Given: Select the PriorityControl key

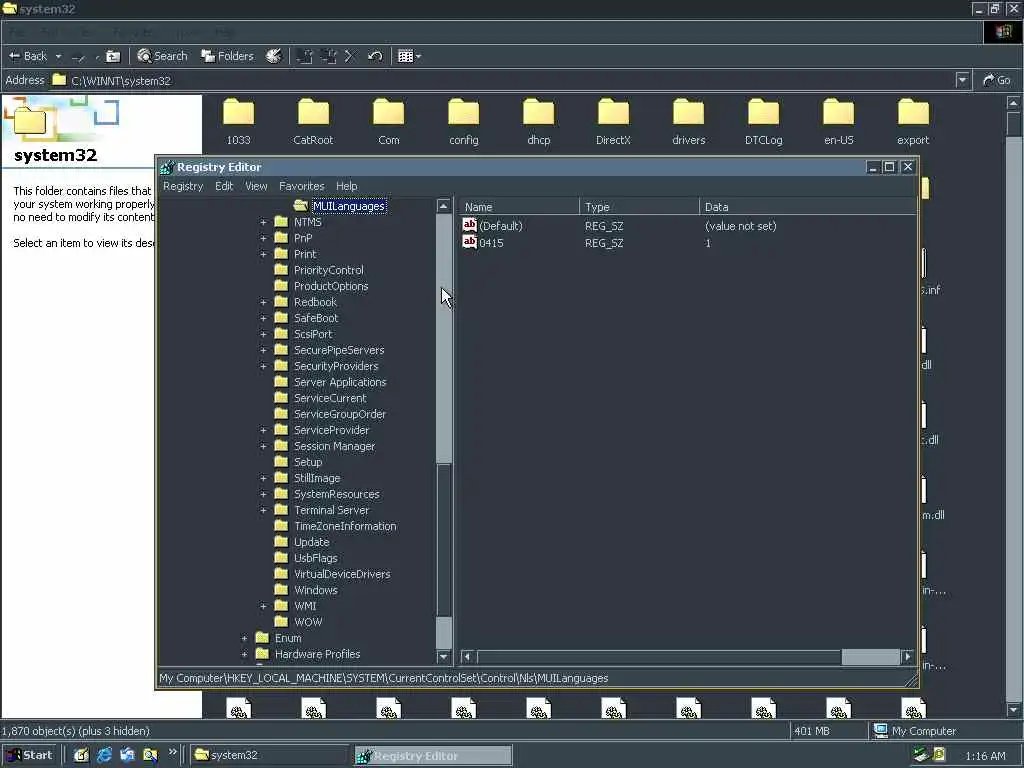Looking at the screenshot, I should 328,270.
